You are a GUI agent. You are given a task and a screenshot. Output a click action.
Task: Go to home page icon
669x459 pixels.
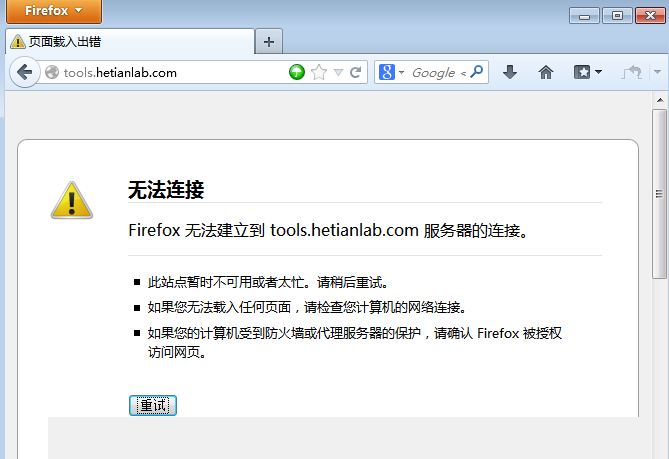546,72
